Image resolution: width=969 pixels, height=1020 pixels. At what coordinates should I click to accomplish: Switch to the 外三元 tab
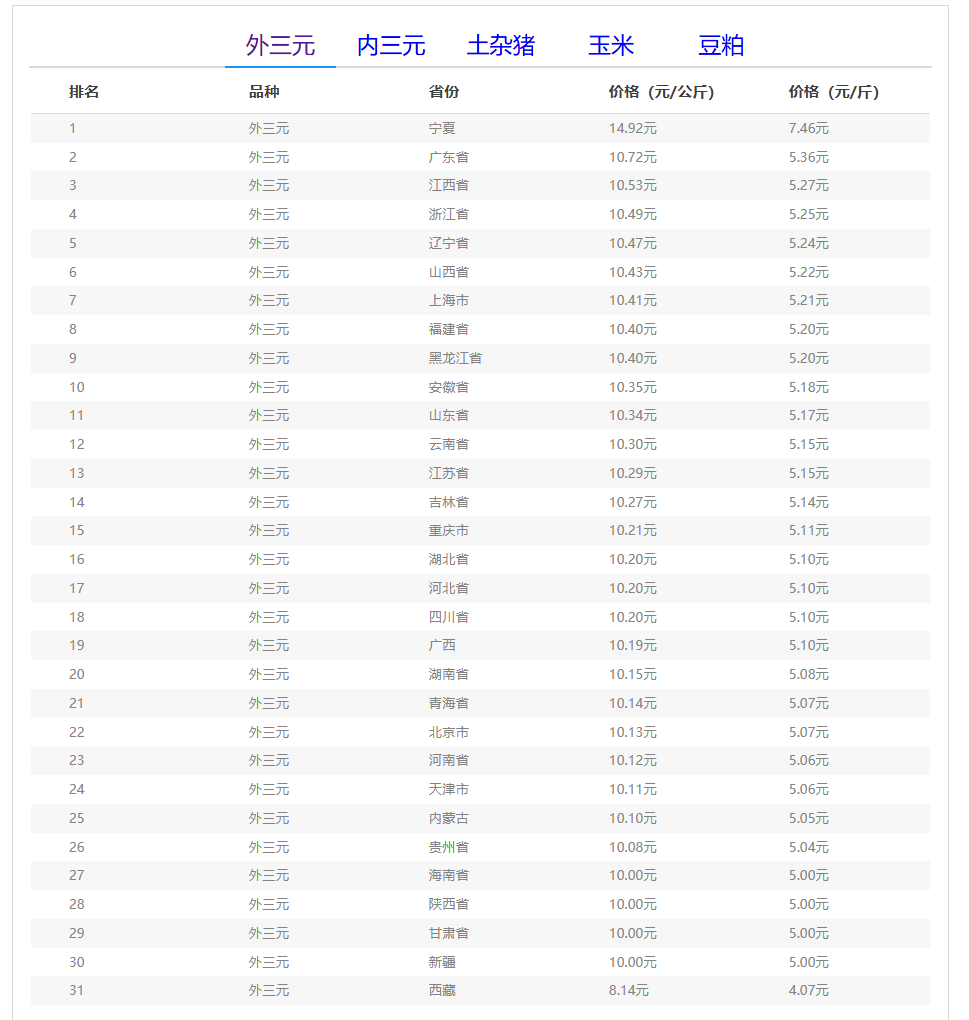click(x=280, y=46)
